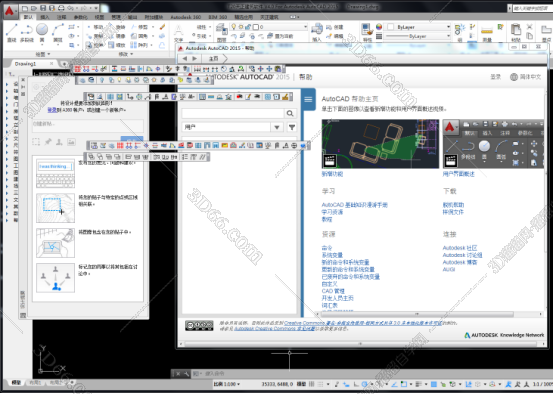Select the 旋转 (Rotate) tool
553x394 pixels.
click(117, 27)
